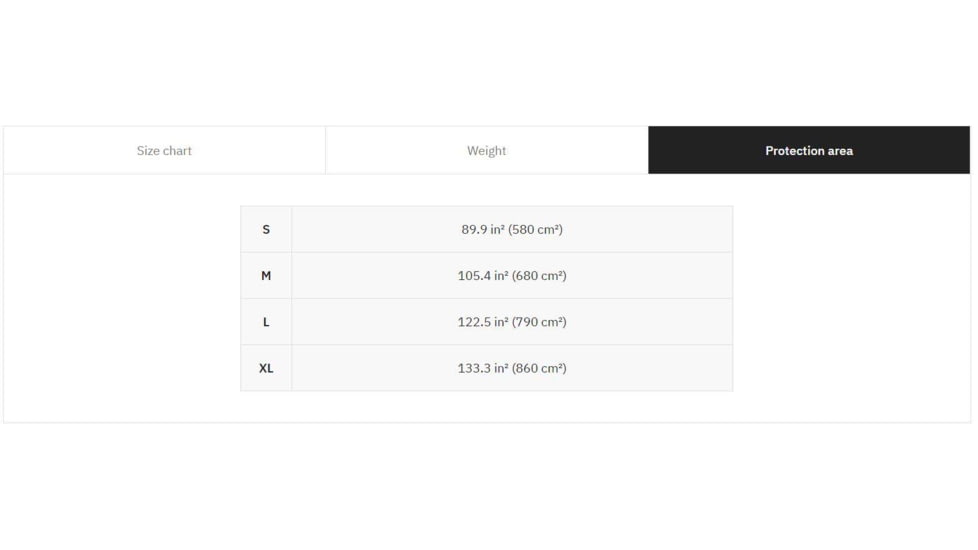Viewport: 978px width, 550px height.
Task: Select the Protection area tab
Action: tap(808, 151)
